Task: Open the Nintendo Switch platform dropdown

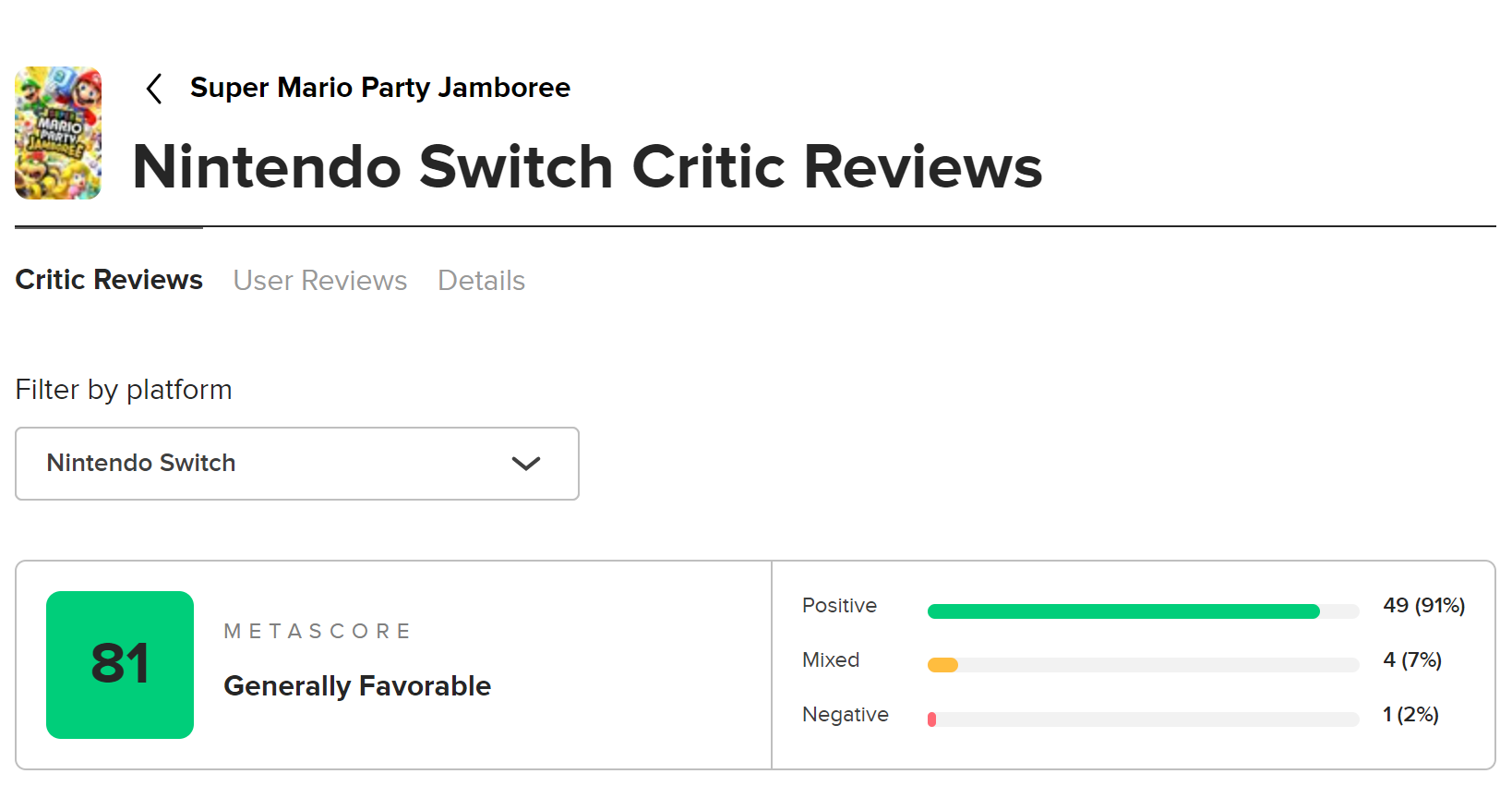Action: click(296, 464)
